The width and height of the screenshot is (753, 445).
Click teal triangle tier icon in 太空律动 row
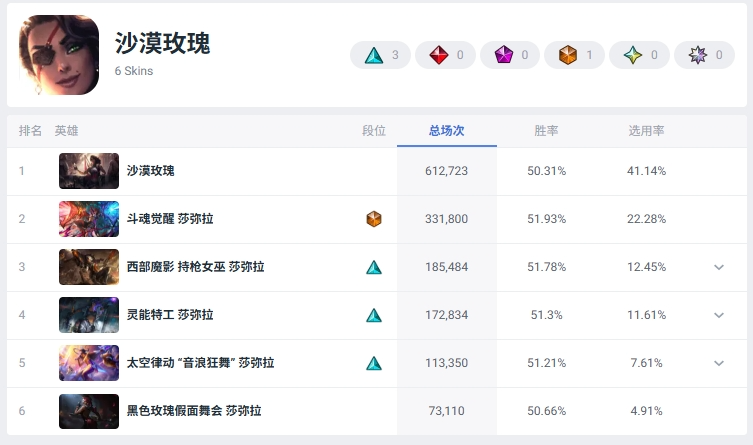pyautogui.click(x=374, y=363)
